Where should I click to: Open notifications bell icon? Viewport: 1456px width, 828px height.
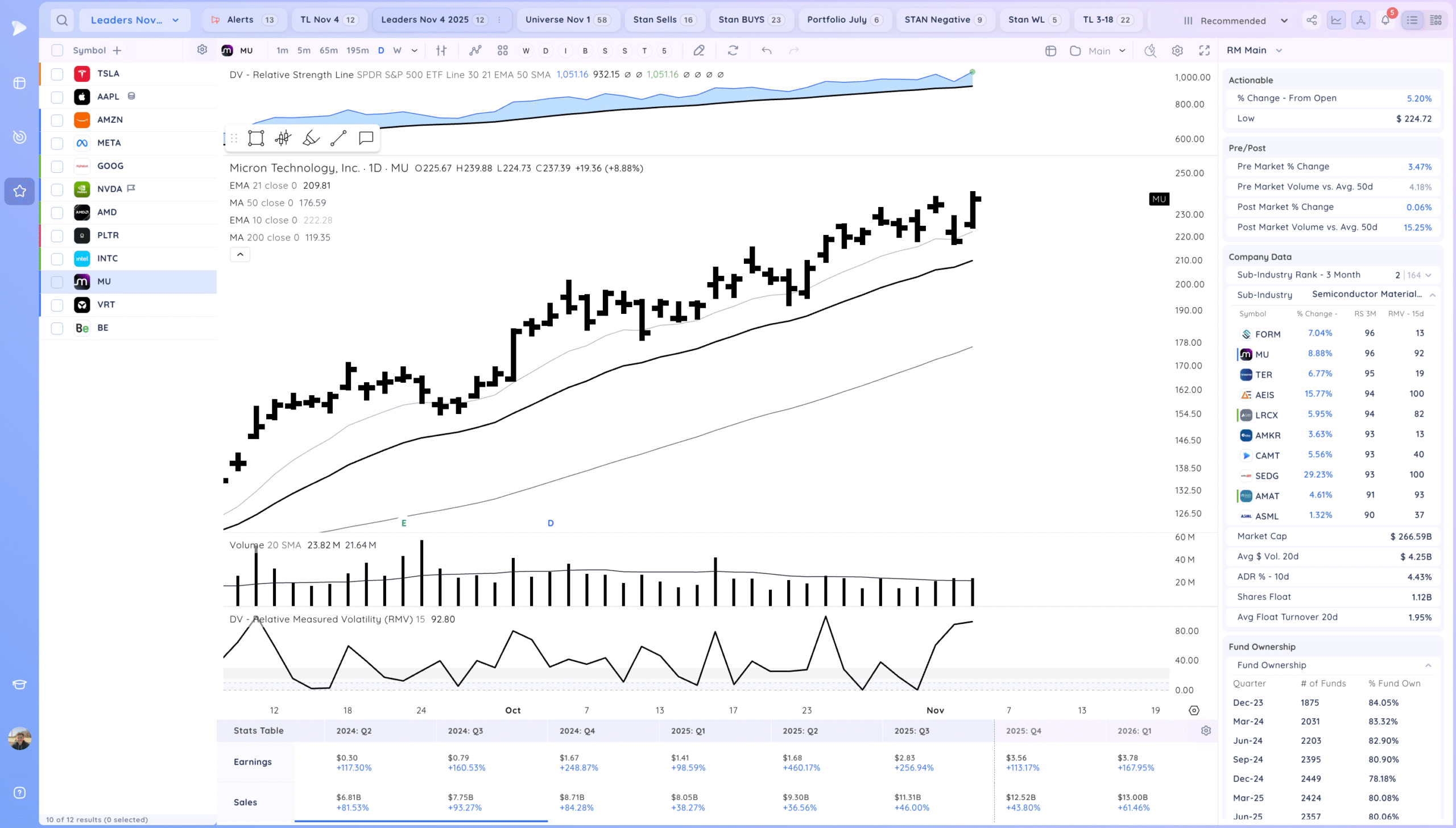(1385, 20)
